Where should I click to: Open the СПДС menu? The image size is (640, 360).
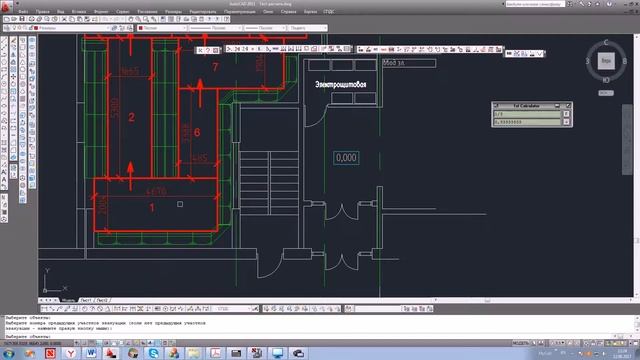coord(329,12)
